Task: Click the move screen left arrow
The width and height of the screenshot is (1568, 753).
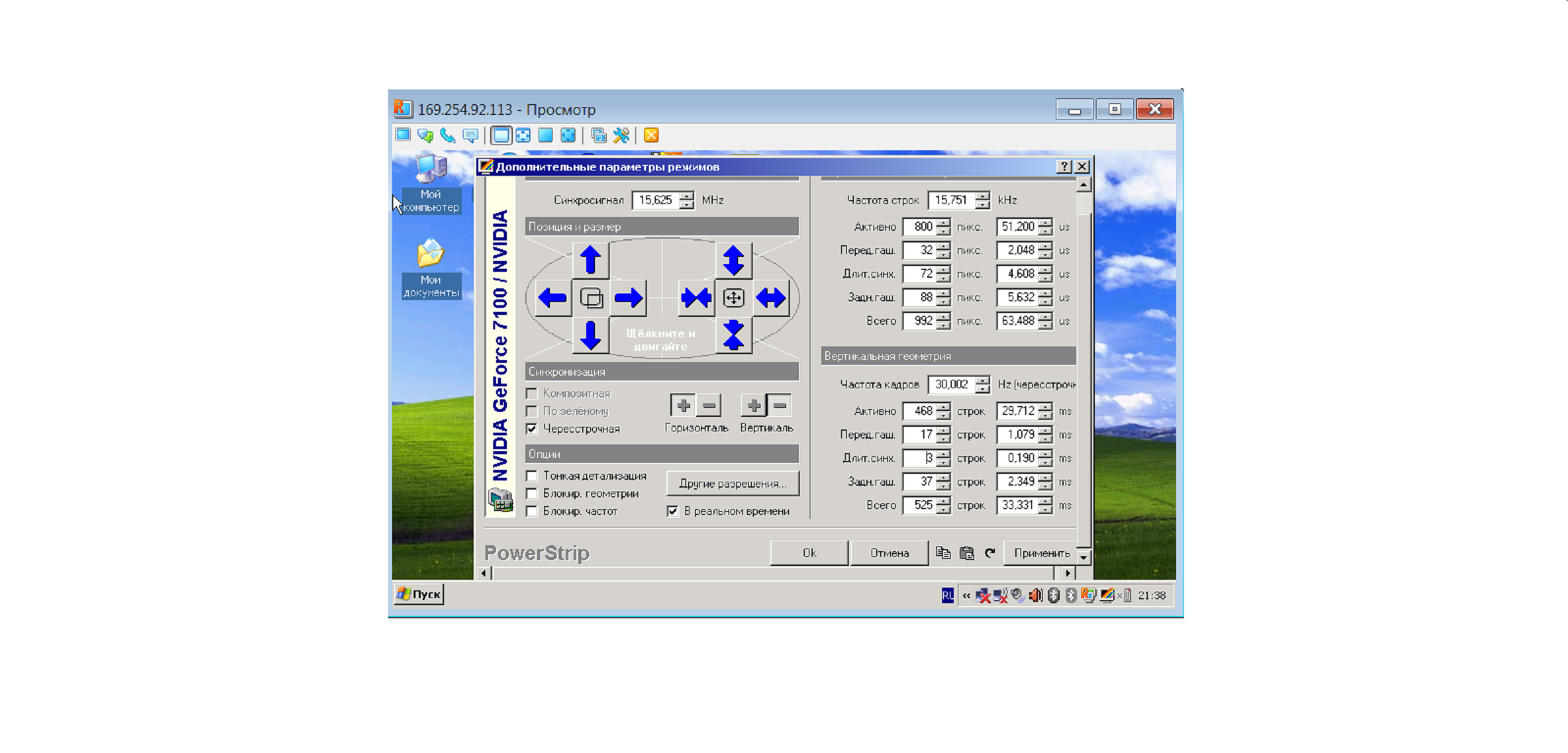Action: point(553,298)
